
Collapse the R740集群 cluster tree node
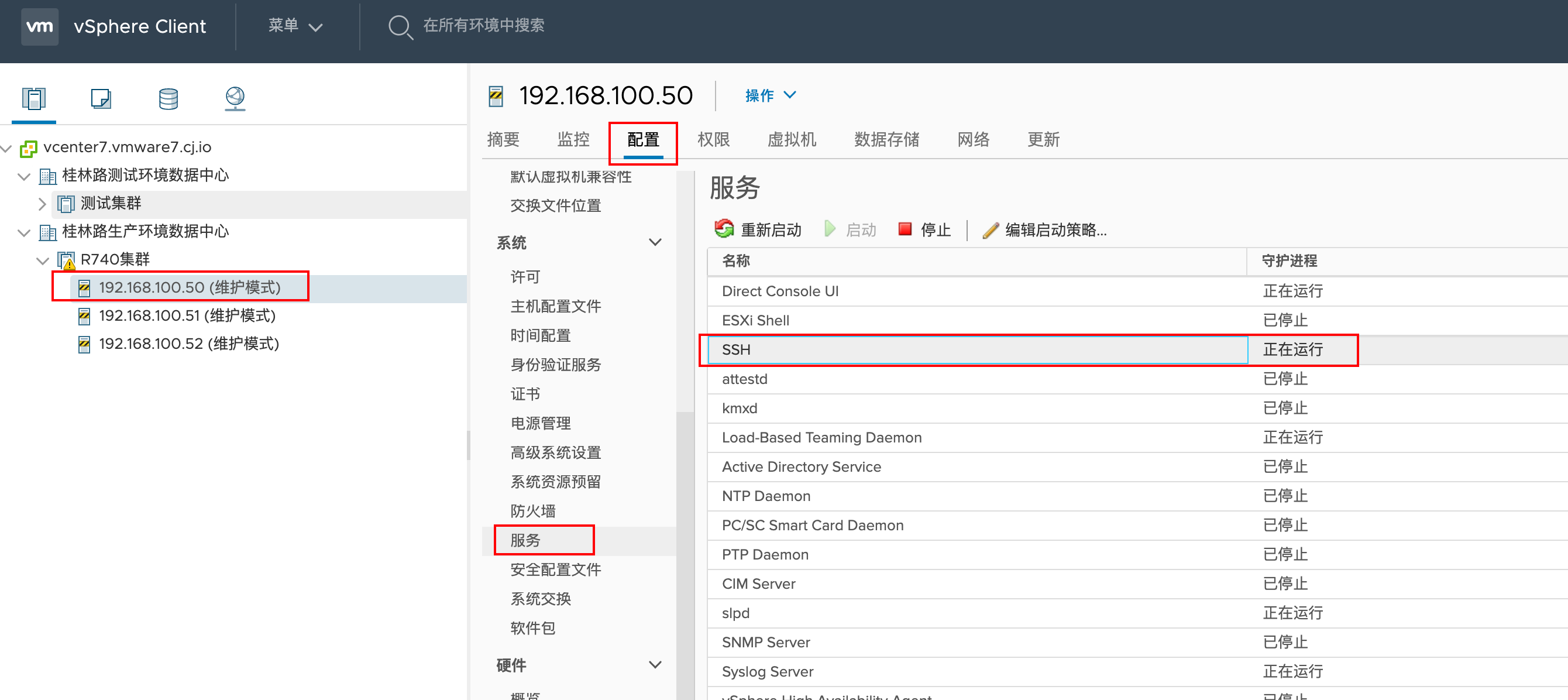pyautogui.click(x=42, y=260)
